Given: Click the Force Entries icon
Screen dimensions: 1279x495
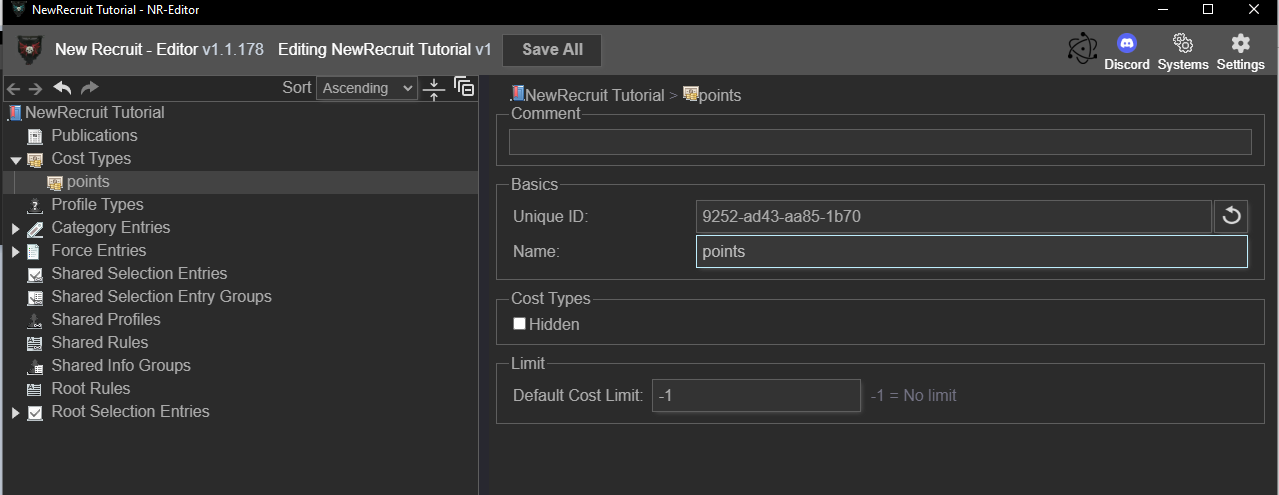Looking at the screenshot, I should 35,251.
